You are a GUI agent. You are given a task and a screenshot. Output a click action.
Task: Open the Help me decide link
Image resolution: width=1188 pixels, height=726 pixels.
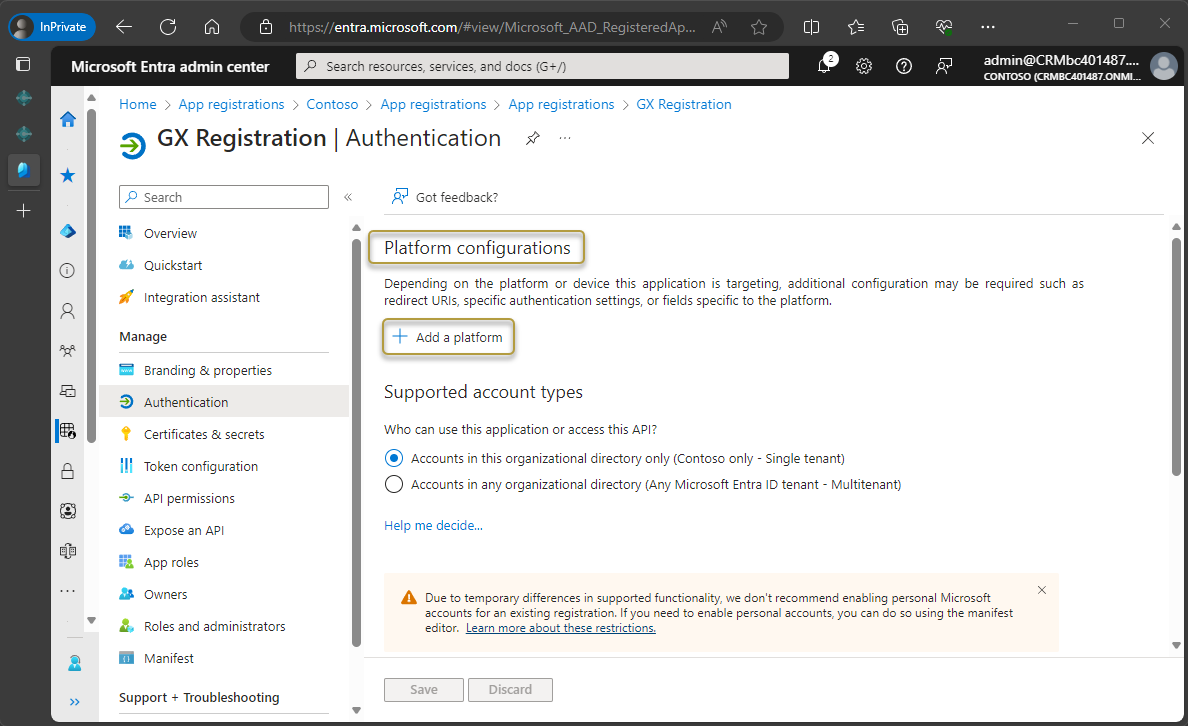[433, 525]
